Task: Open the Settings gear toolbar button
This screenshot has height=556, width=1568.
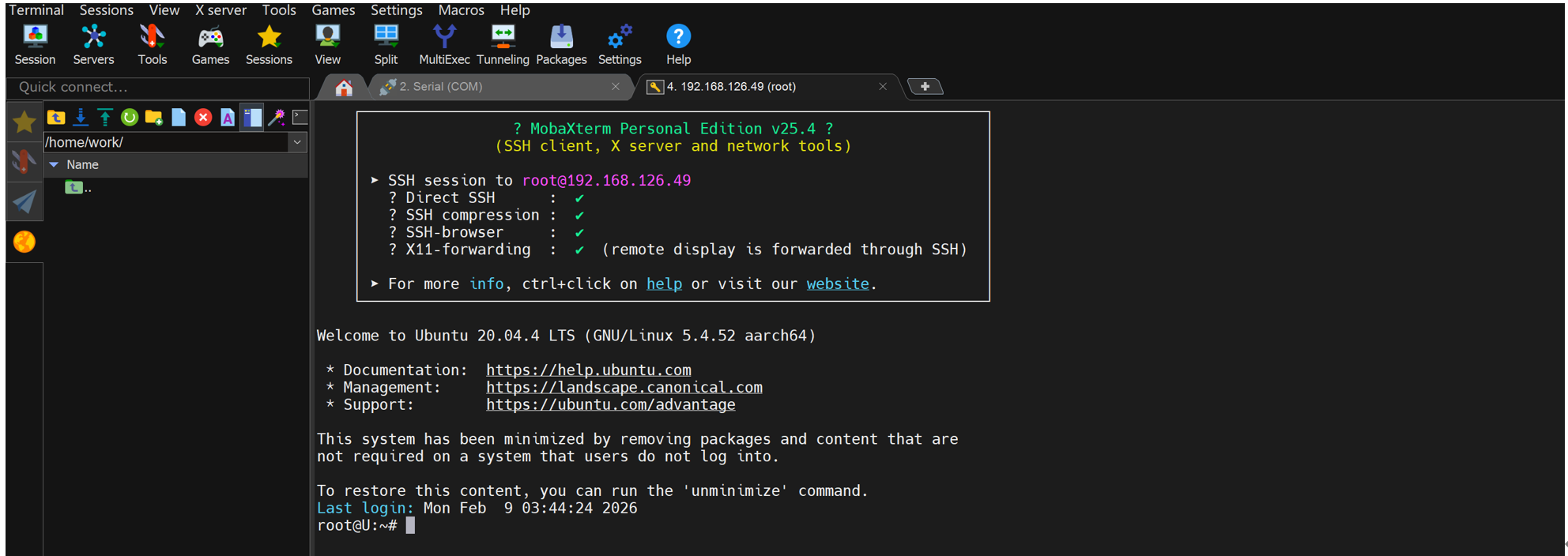Action: pyautogui.click(x=620, y=45)
